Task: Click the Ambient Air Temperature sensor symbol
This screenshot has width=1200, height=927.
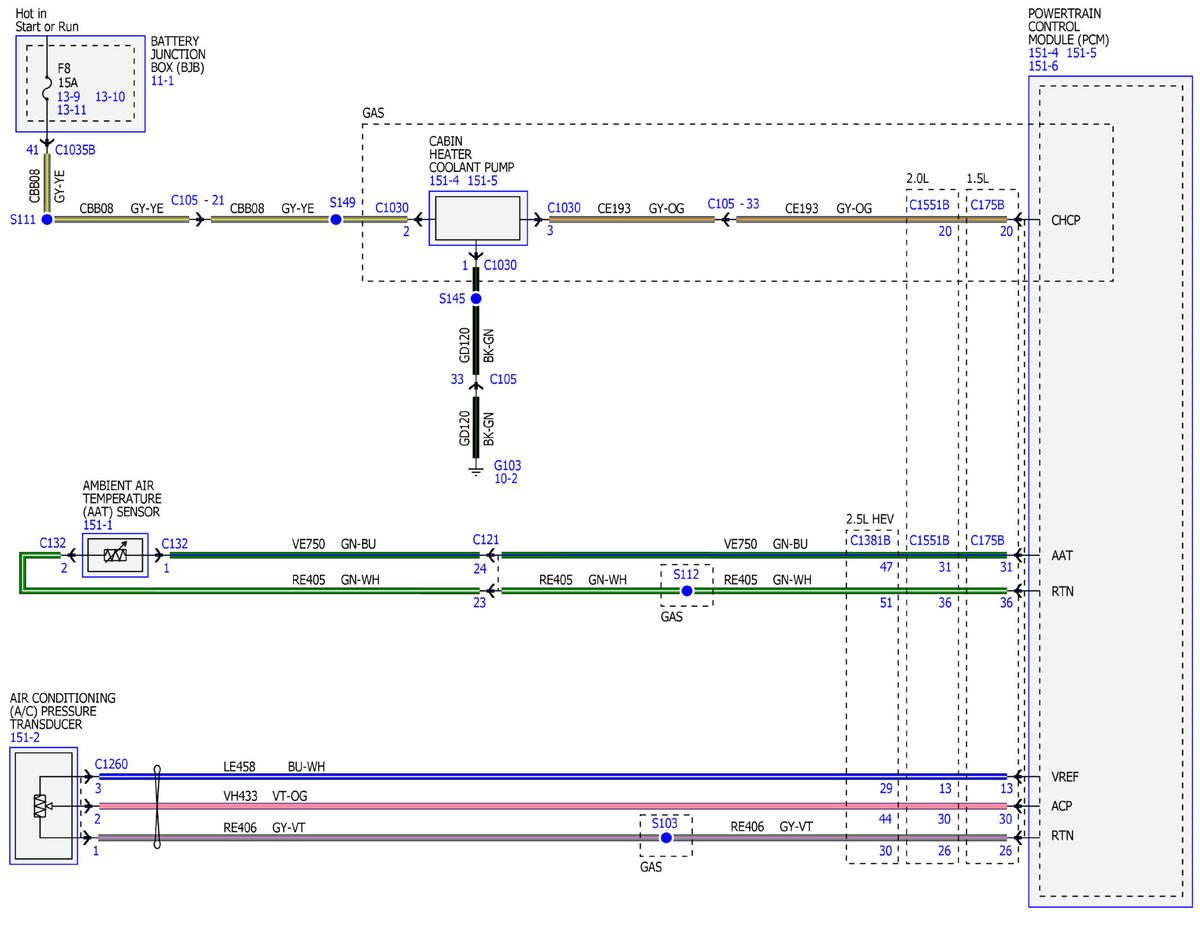Action: (x=115, y=555)
